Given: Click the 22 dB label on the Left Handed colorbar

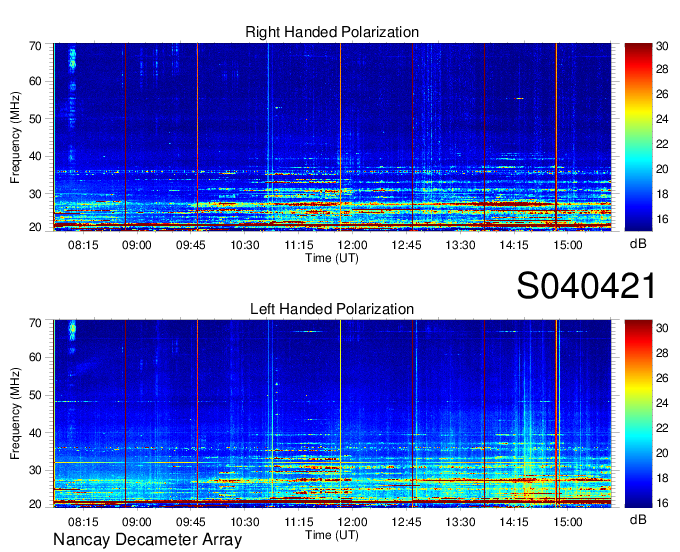Looking at the screenshot, I should [x=662, y=428].
